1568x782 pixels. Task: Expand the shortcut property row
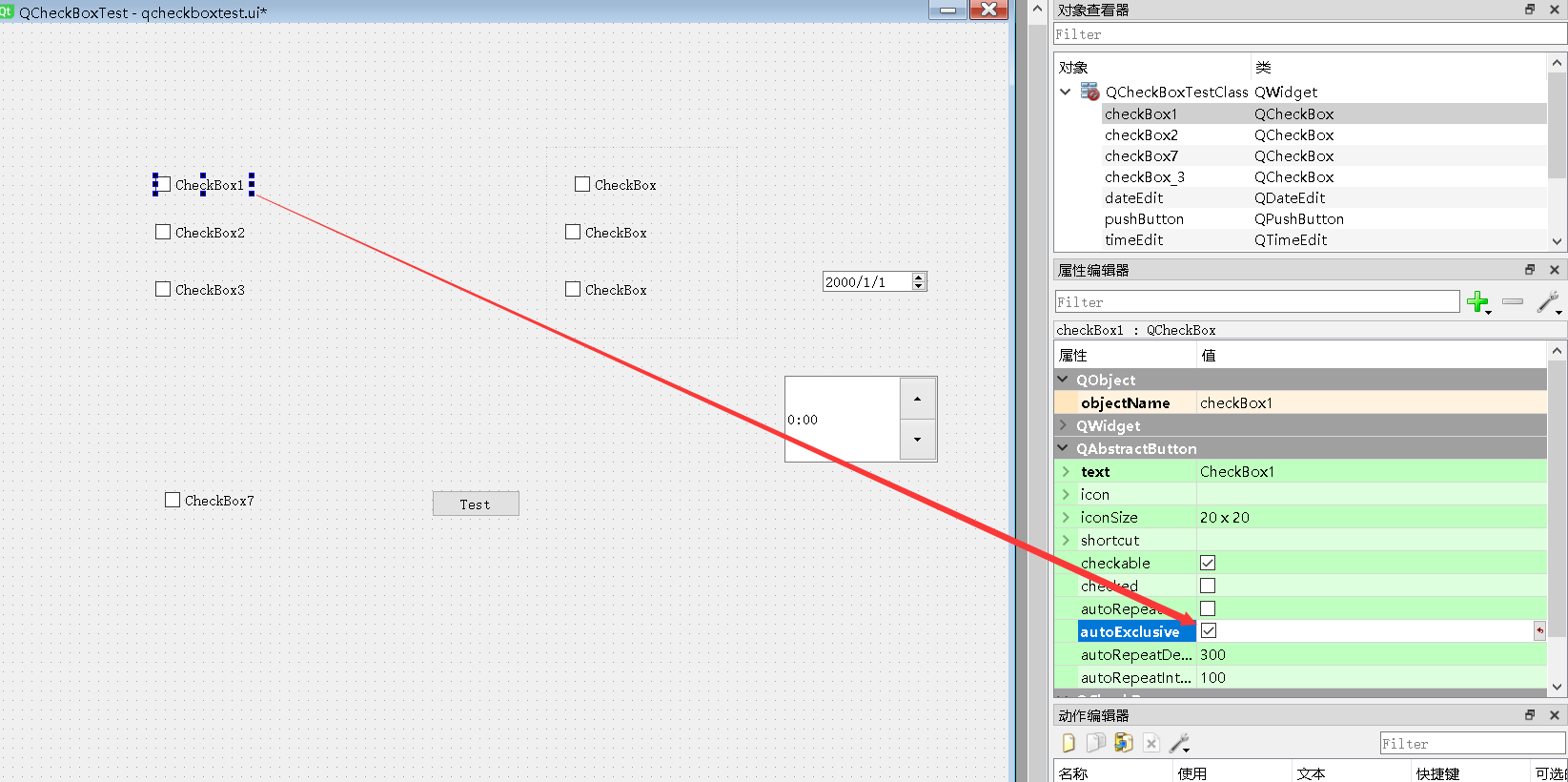pos(1066,540)
